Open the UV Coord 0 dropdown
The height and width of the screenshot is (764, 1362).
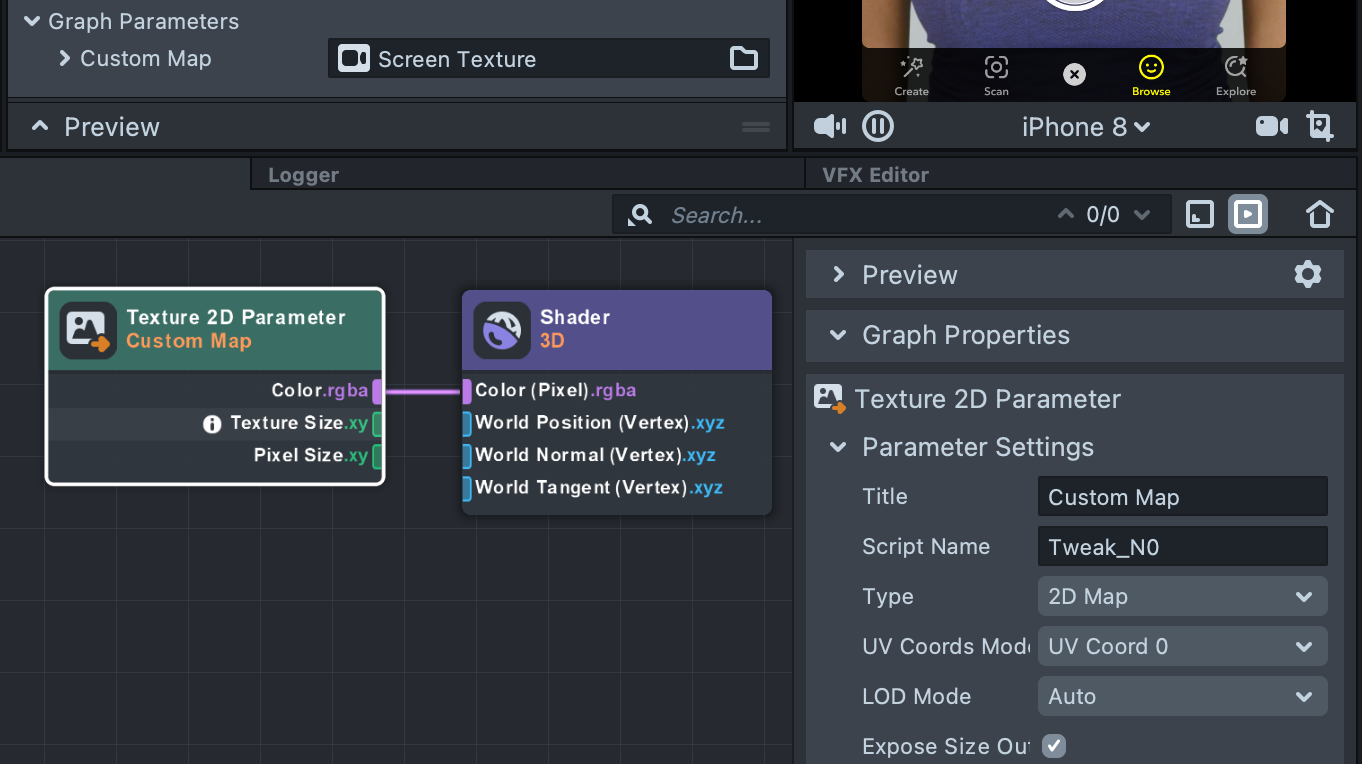[x=1182, y=647]
